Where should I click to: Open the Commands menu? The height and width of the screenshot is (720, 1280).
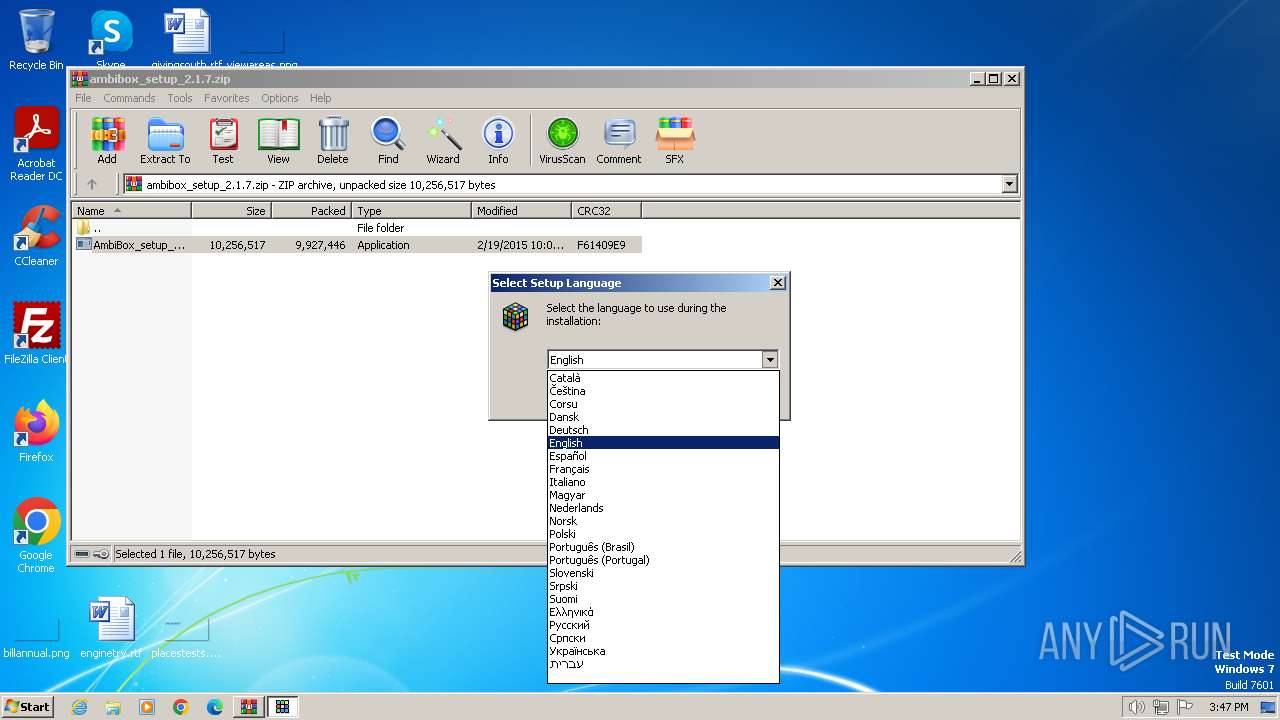coord(129,98)
